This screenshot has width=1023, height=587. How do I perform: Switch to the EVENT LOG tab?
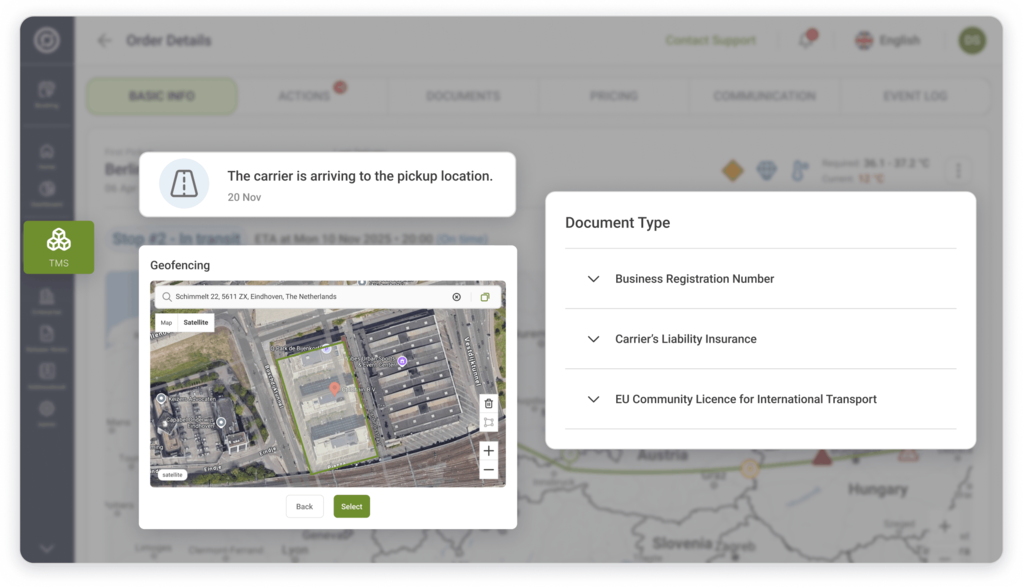coord(915,96)
